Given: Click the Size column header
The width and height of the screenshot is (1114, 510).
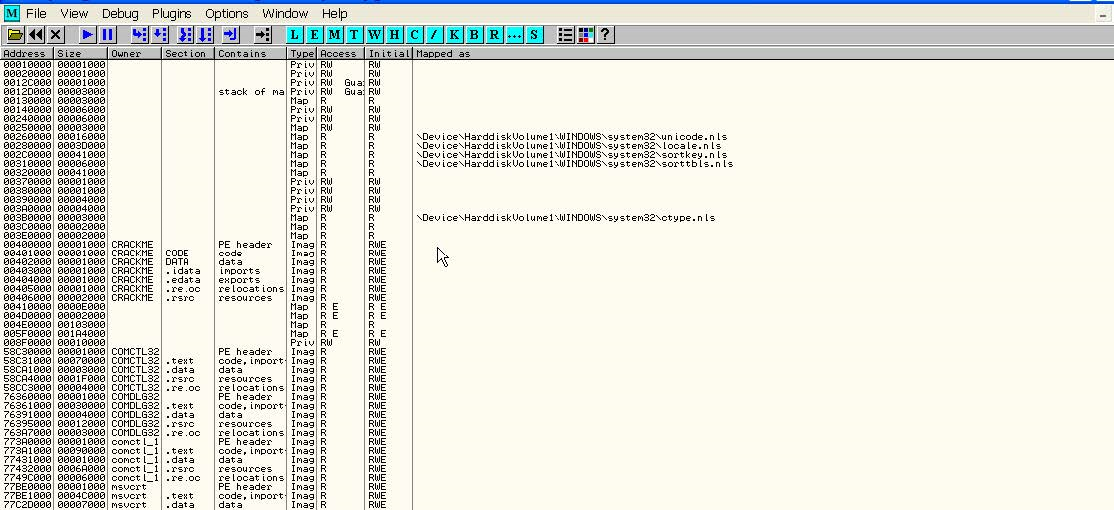Looking at the screenshot, I should (x=81, y=53).
